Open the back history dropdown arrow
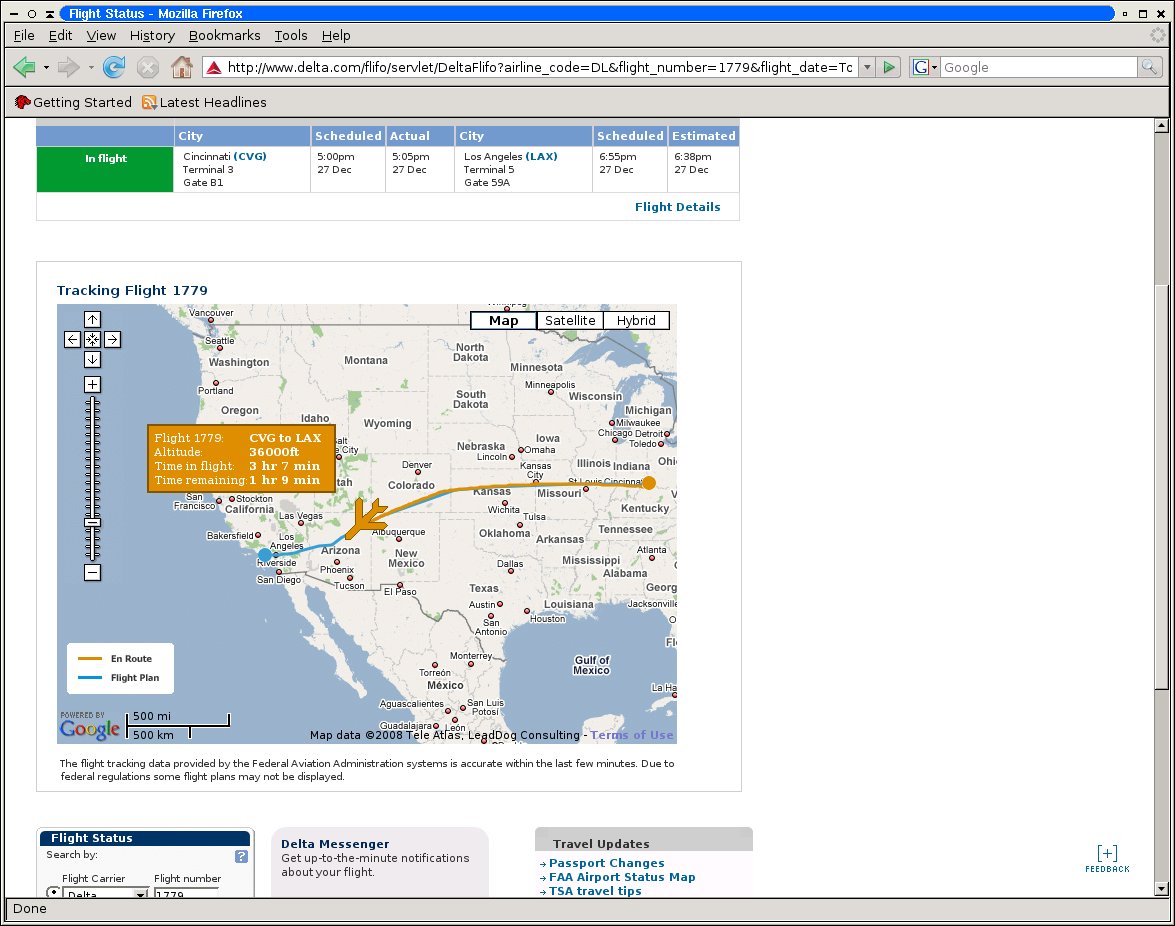 46,67
